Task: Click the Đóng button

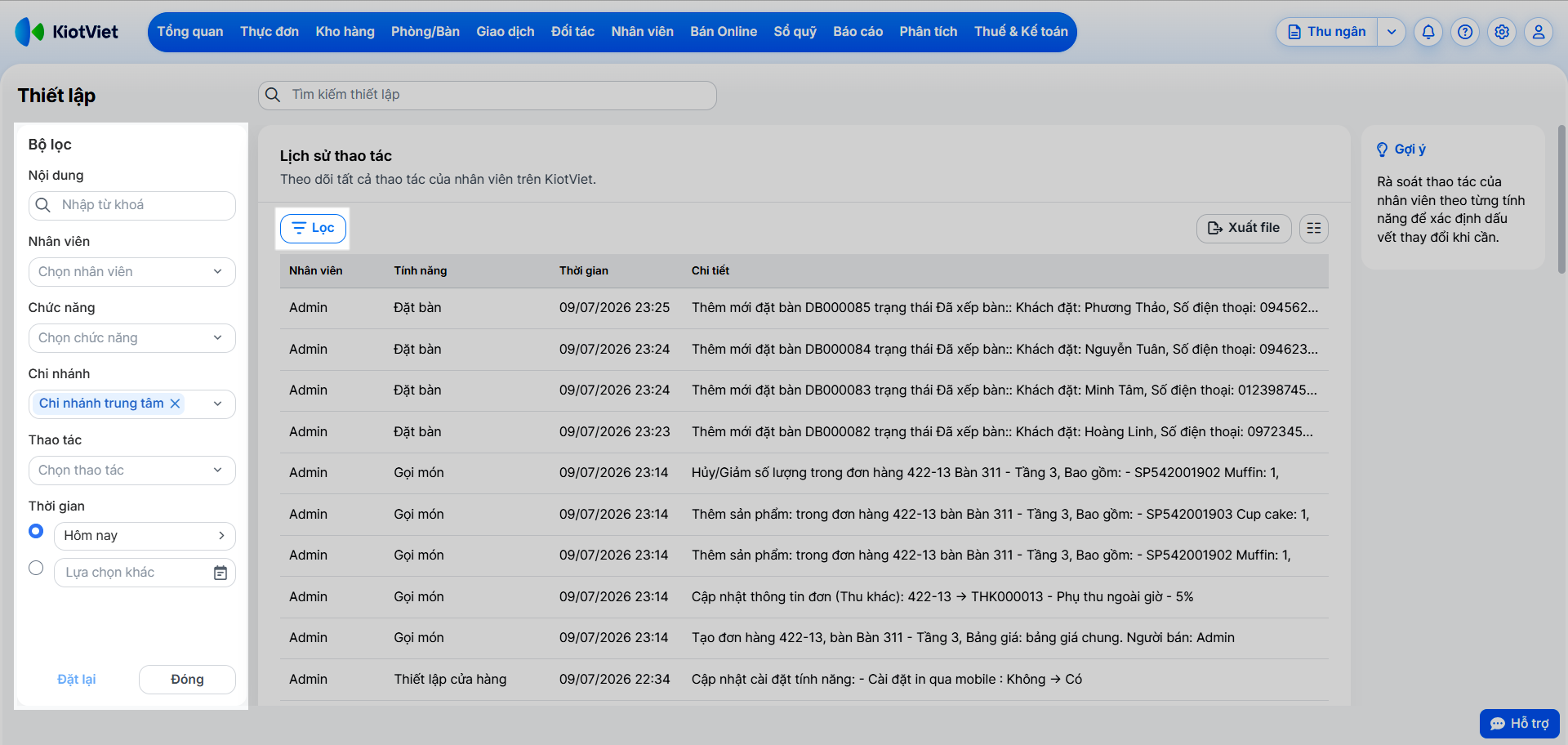Action: (187, 680)
